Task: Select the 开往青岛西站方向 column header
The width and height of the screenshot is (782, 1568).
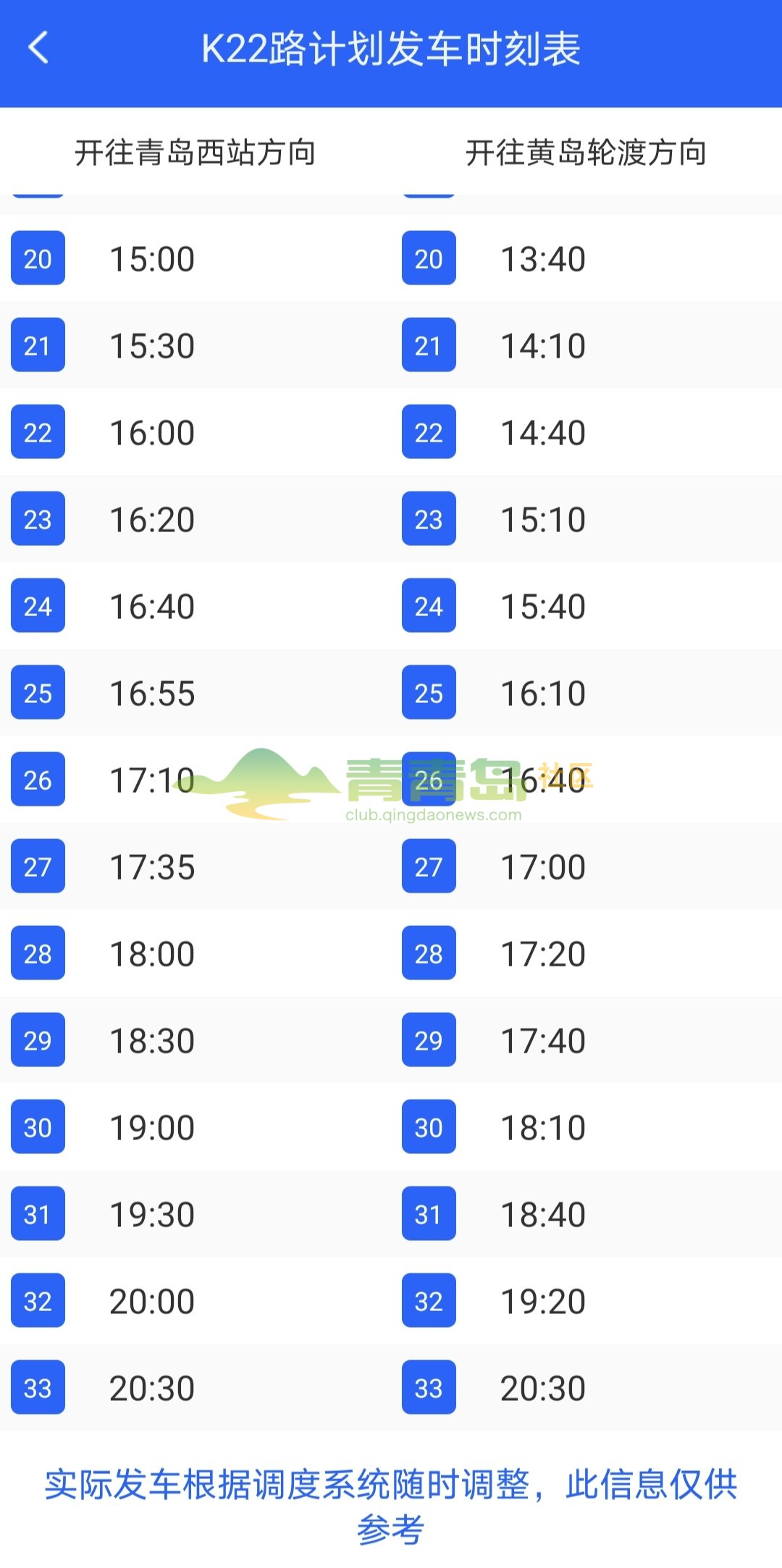Action: 195,152
